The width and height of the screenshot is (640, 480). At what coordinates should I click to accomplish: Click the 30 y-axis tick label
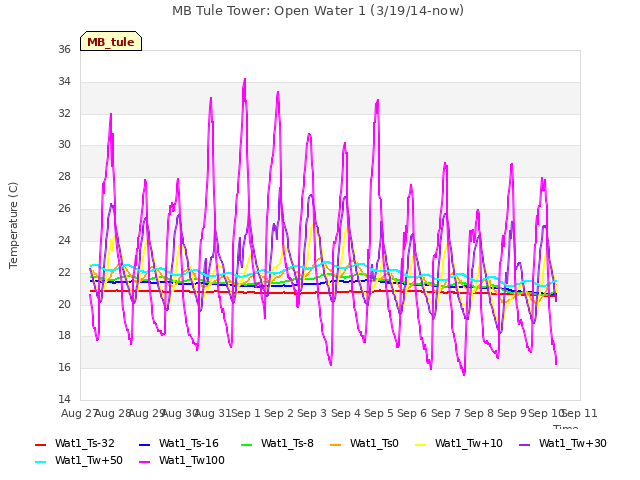click(64, 144)
